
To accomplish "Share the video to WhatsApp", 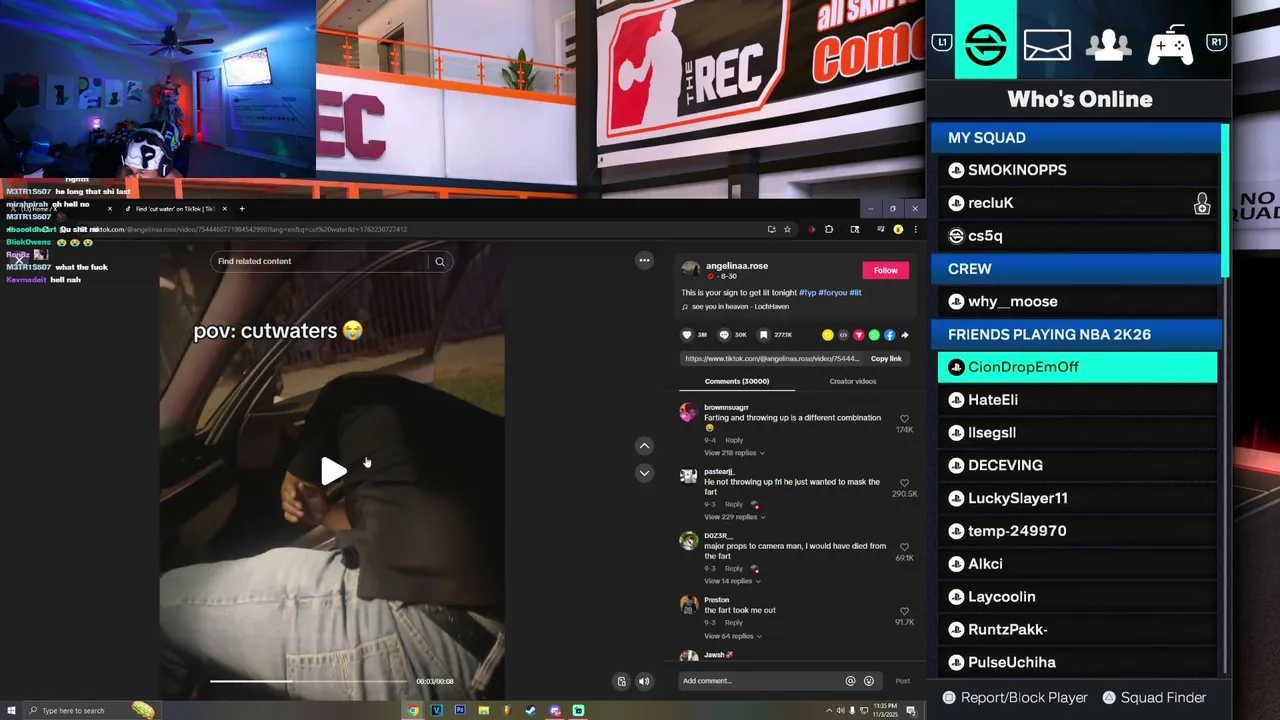I will tap(874, 335).
